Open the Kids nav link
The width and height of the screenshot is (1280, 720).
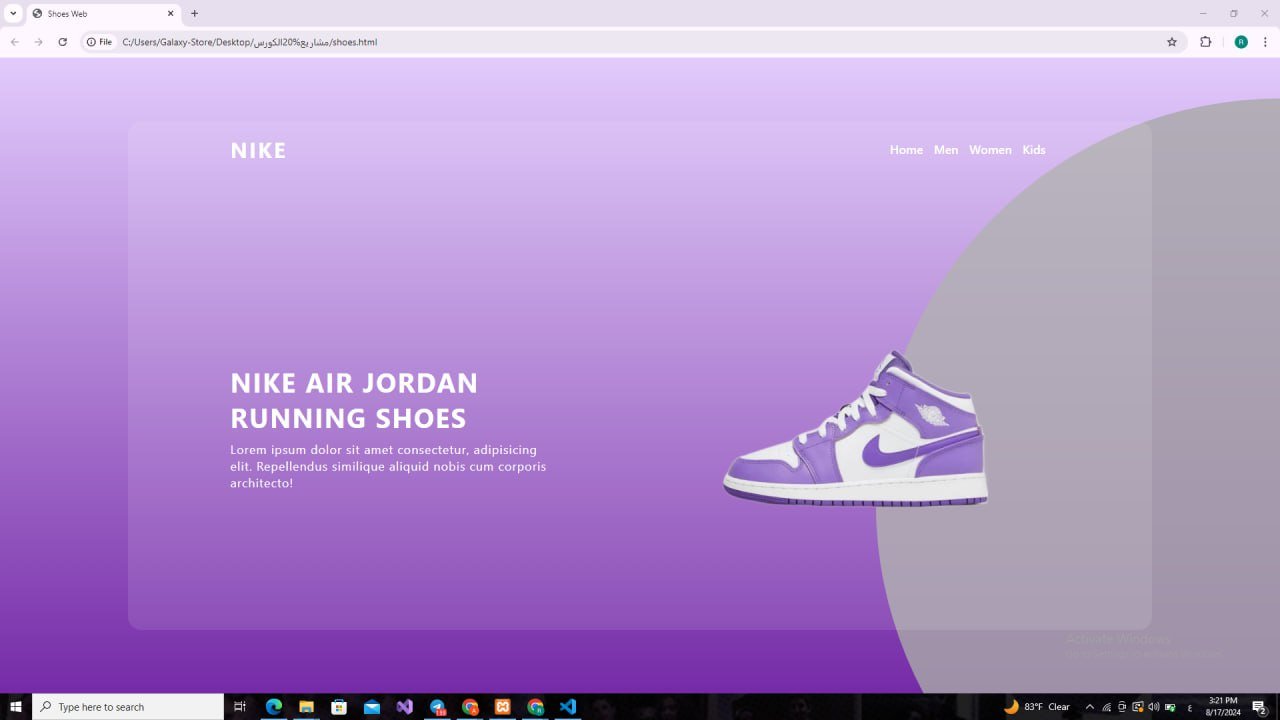1034,150
